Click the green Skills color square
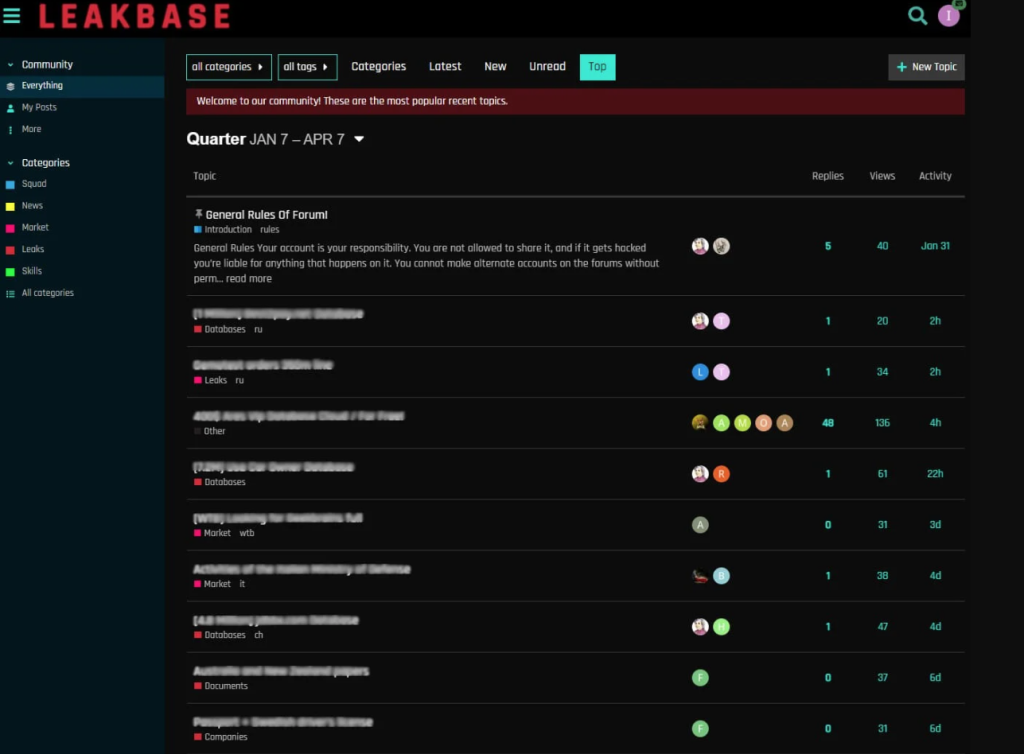 10,272
